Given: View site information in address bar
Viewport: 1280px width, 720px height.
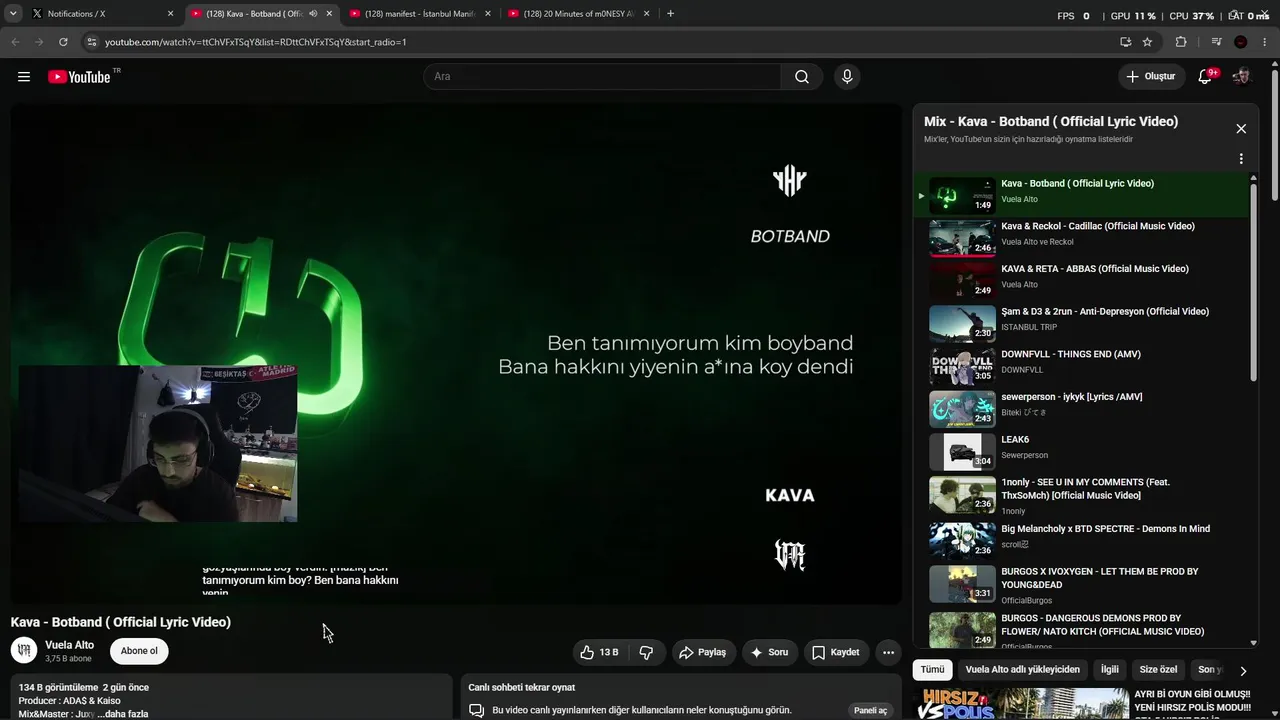Looking at the screenshot, I should coord(91,42).
